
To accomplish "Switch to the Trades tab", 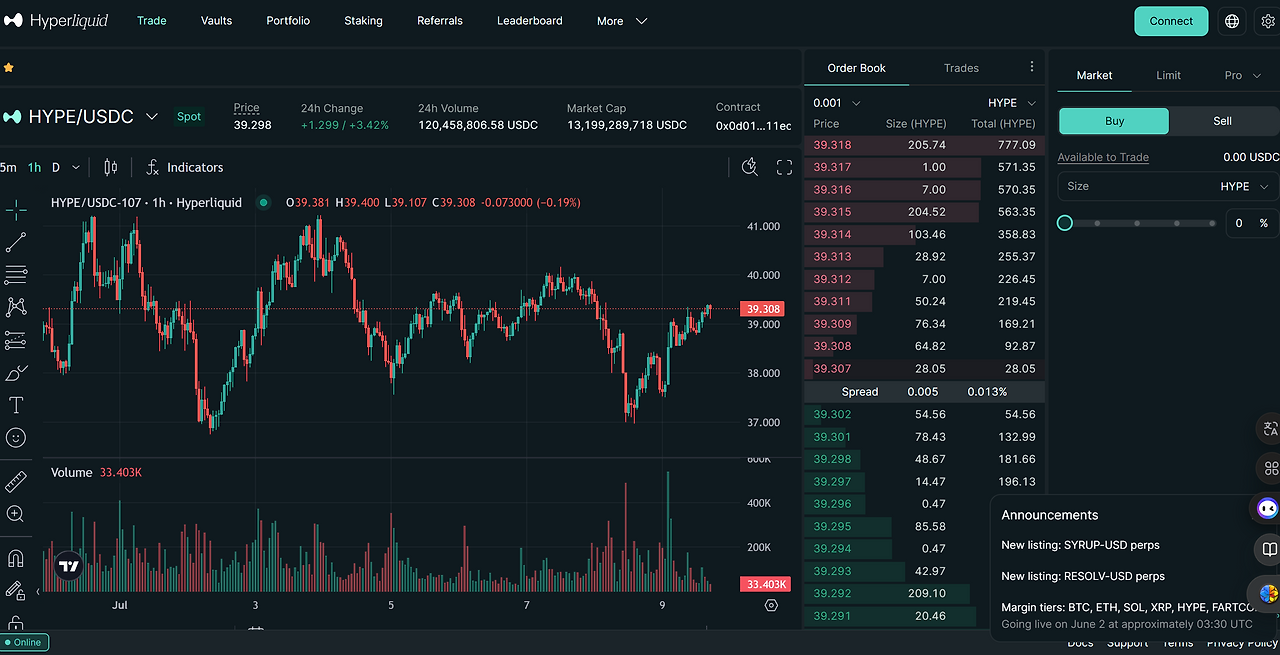I will (961, 68).
